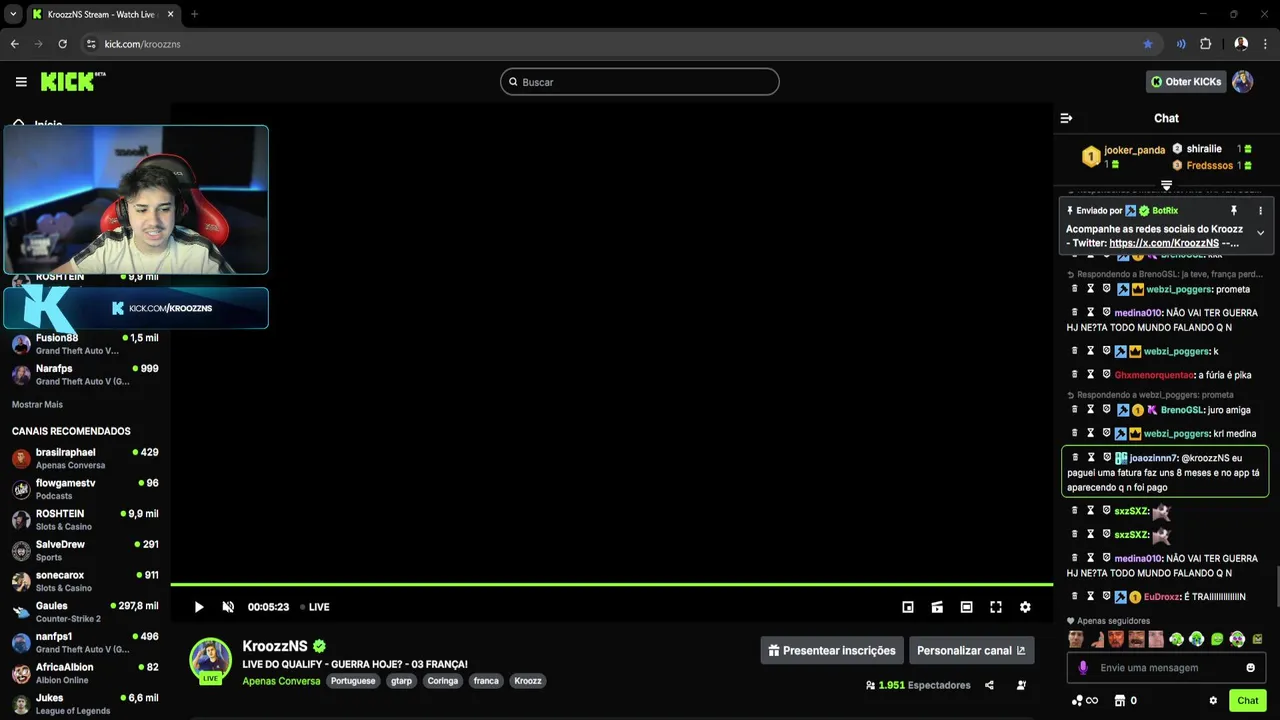
Task: Open the user icon beside share
Action: tap(1021, 685)
